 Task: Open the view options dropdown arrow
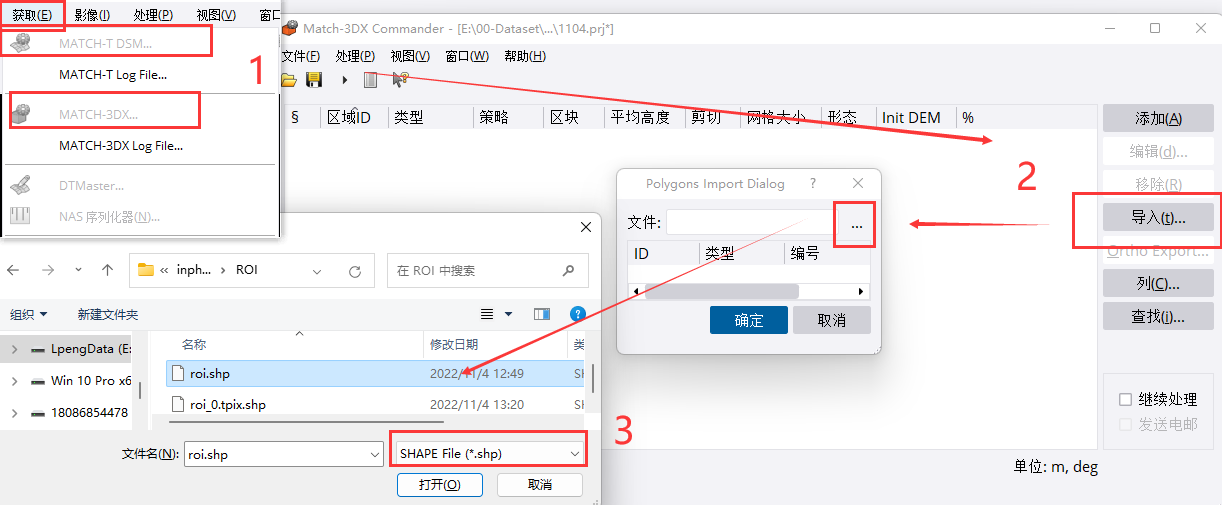(x=508, y=314)
